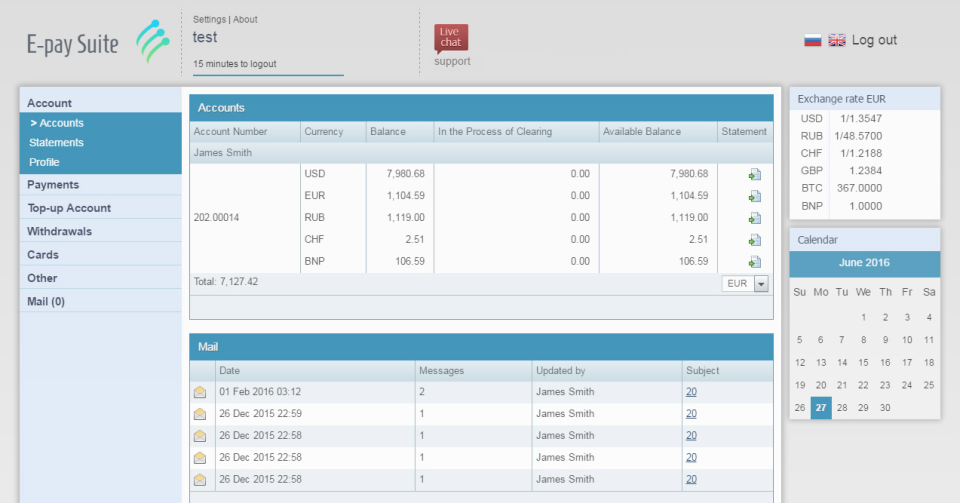The image size is (960, 503).
Task: Click the account number 202.00014
Action: click(216, 218)
